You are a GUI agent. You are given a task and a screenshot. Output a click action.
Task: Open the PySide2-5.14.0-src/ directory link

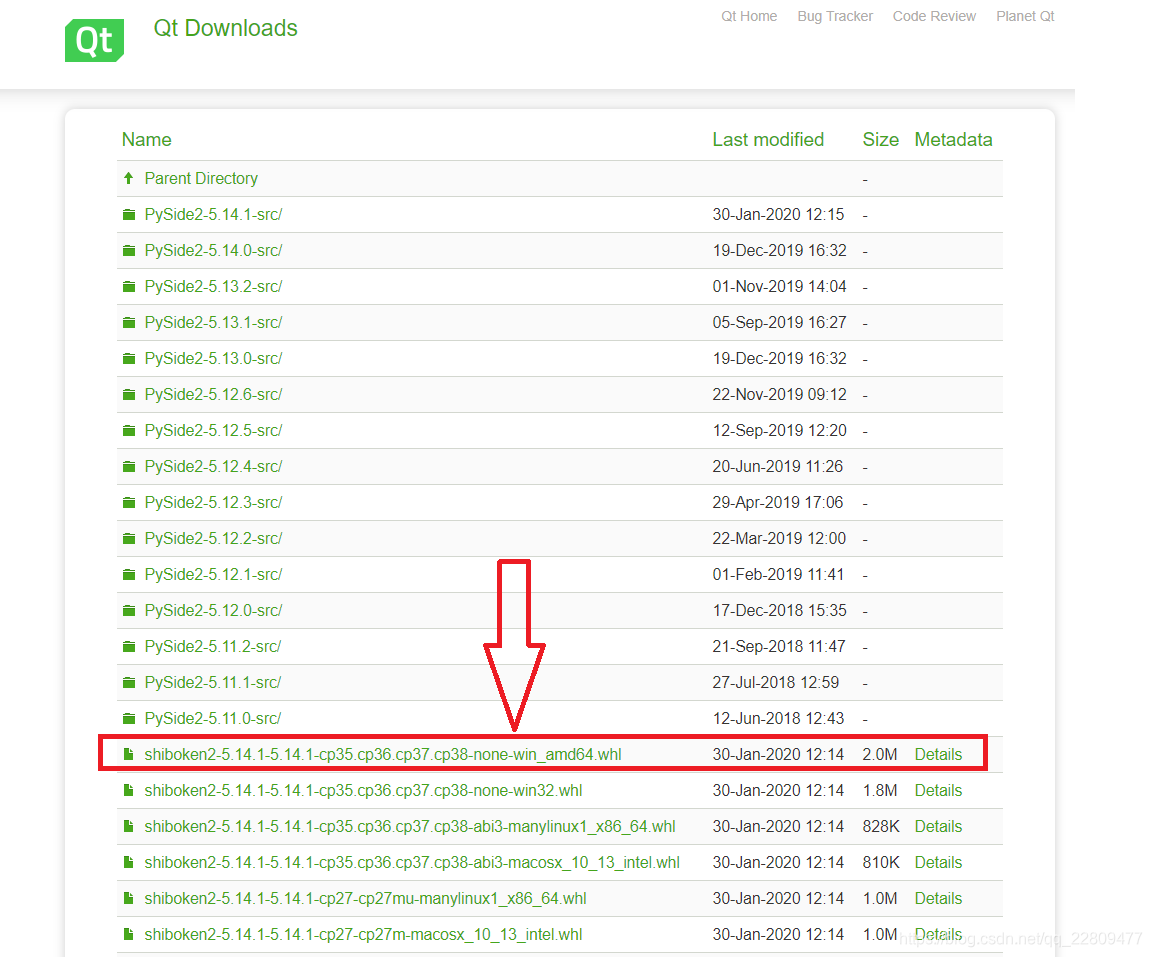213,250
